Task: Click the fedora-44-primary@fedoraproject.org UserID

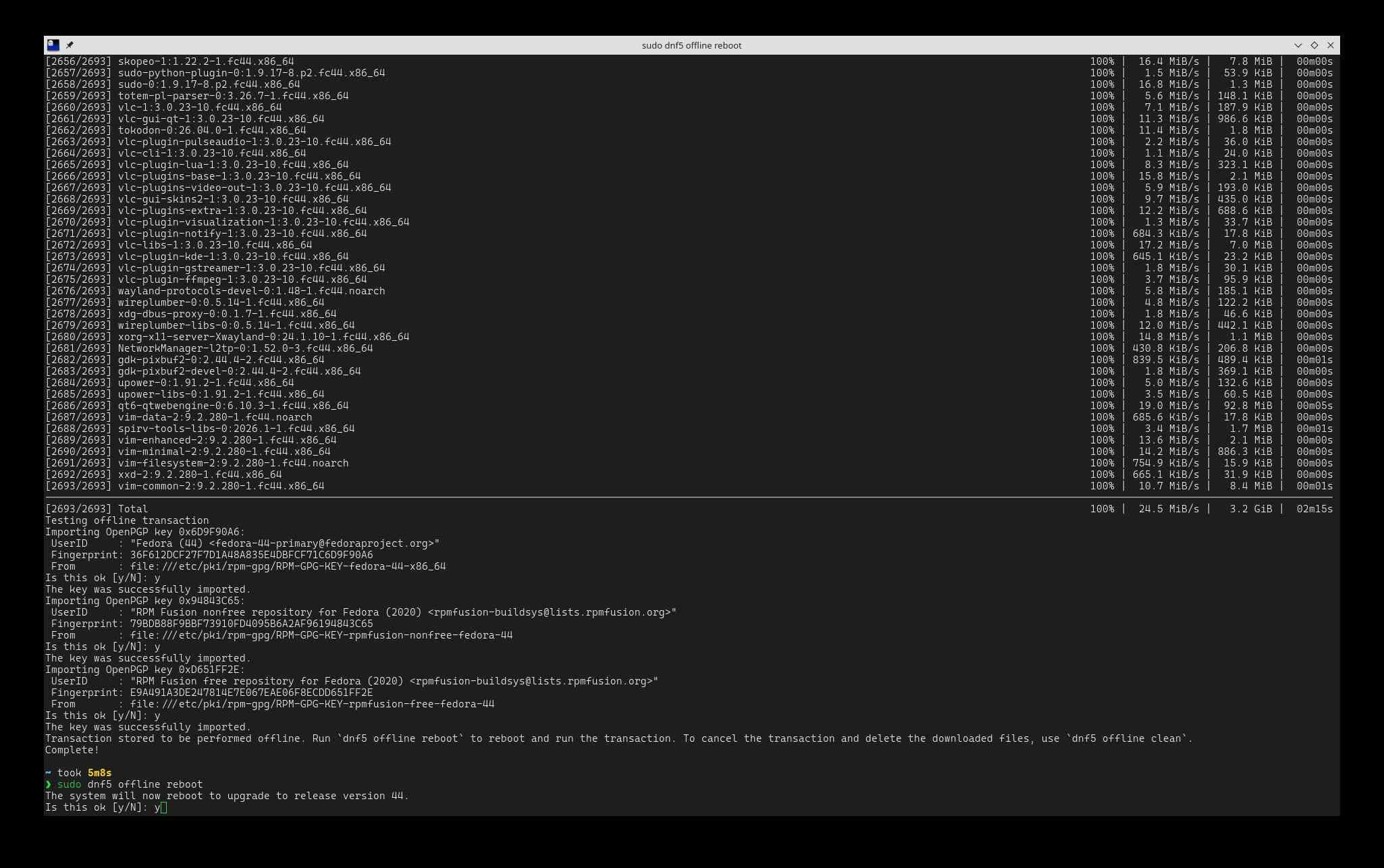Action: (x=284, y=543)
